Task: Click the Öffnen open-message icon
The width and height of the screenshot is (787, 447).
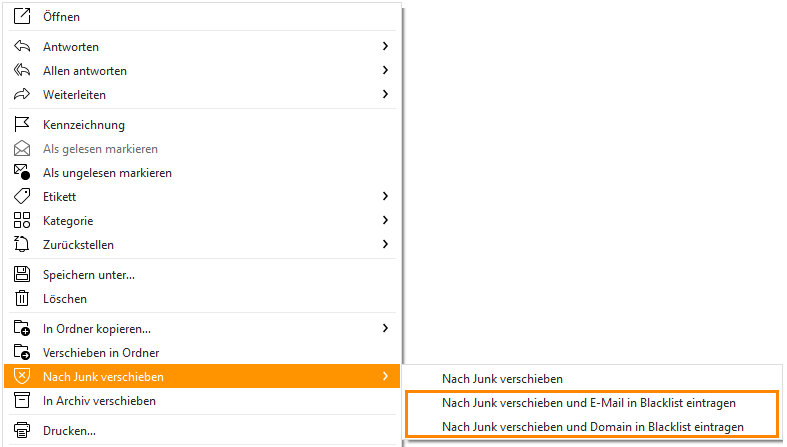Action: pyautogui.click(x=22, y=16)
